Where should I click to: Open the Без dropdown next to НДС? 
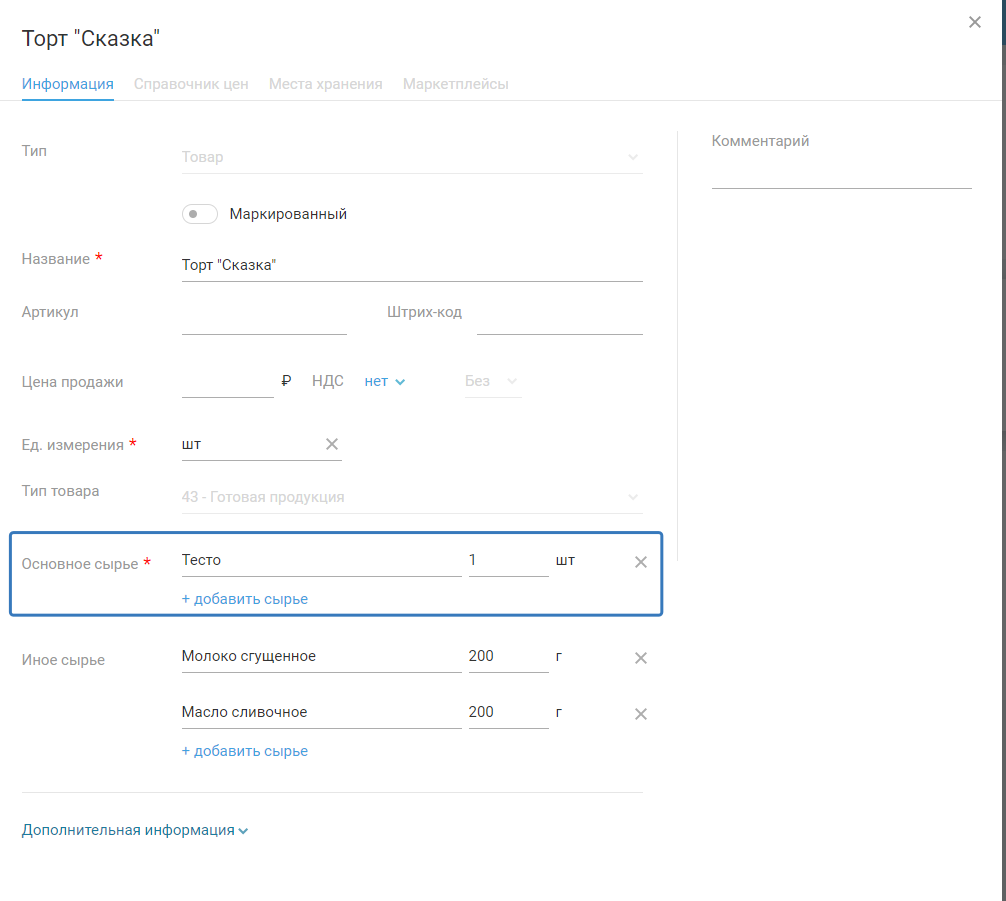pyautogui.click(x=492, y=381)
